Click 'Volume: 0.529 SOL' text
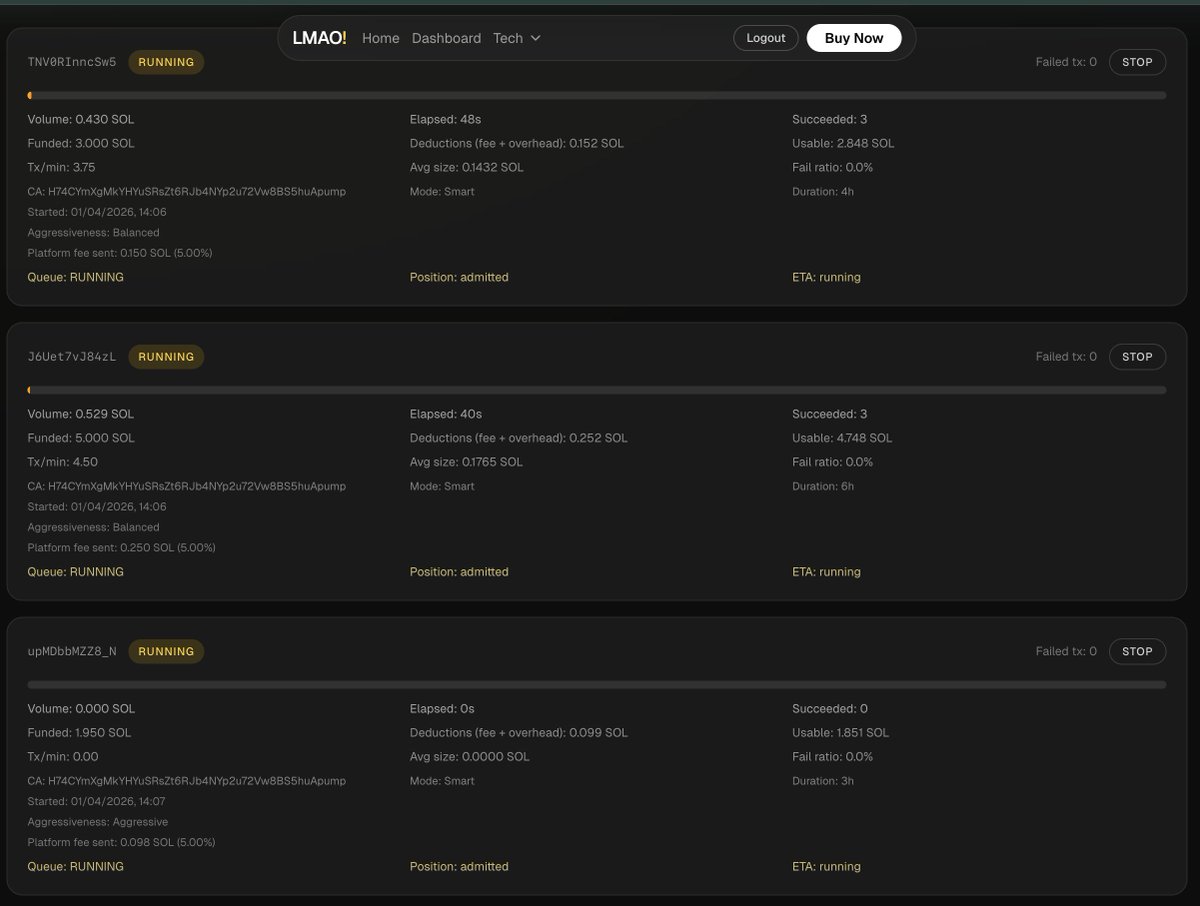Viewport: 1200px width, 906px height. [81, 414]
